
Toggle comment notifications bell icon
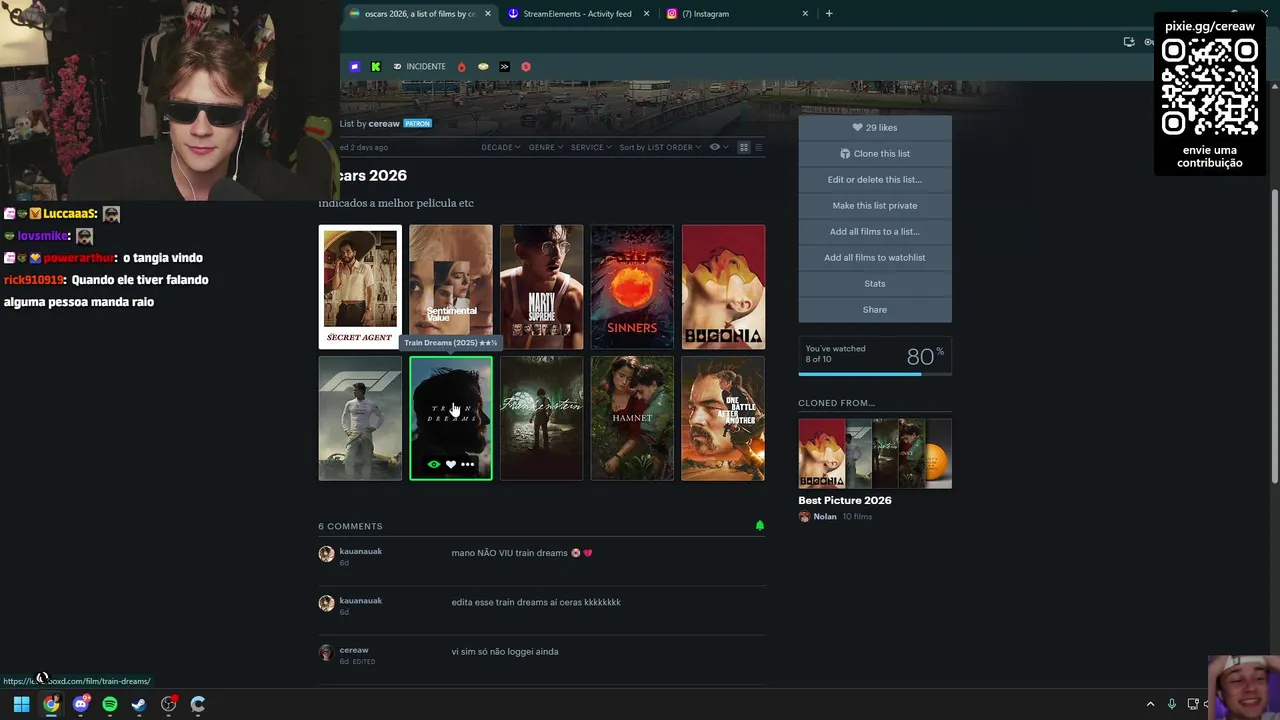pyautogui.click(x=760, y=526)
